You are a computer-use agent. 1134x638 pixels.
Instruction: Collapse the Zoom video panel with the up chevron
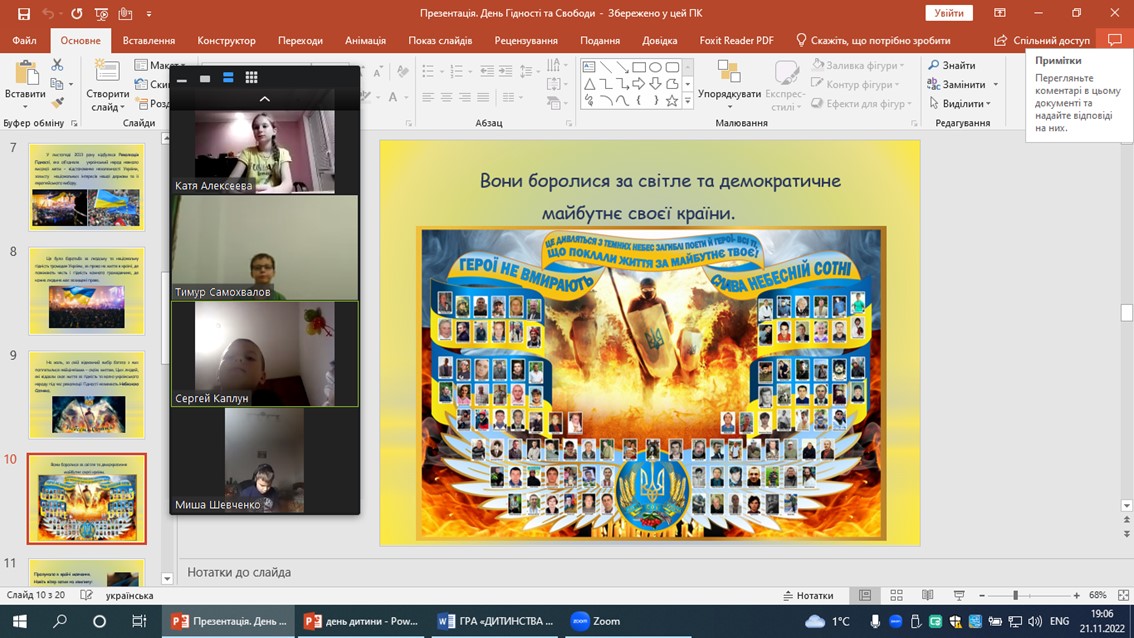[265, 99]
